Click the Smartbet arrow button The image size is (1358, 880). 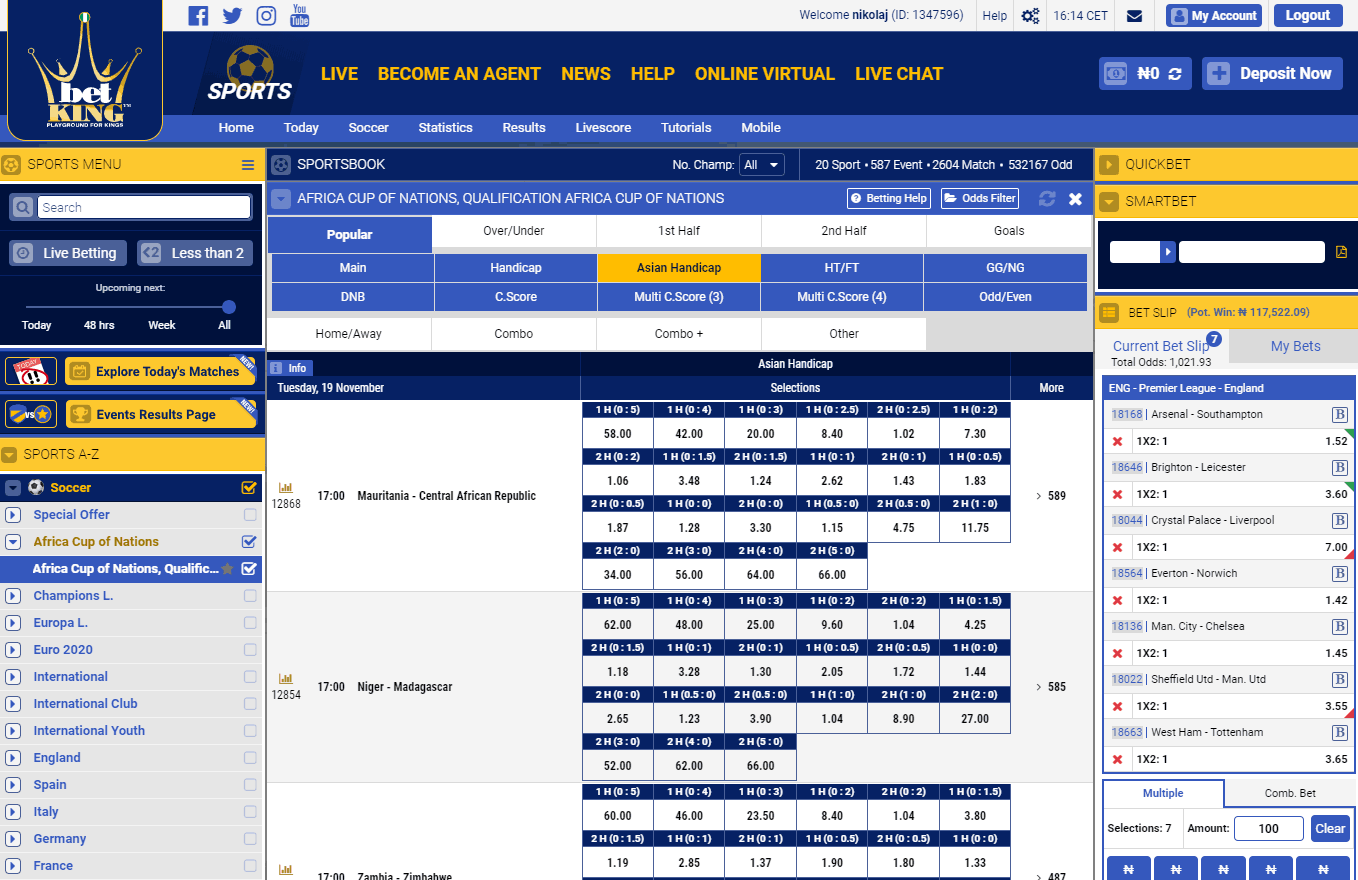click(x=1167, y=252)
